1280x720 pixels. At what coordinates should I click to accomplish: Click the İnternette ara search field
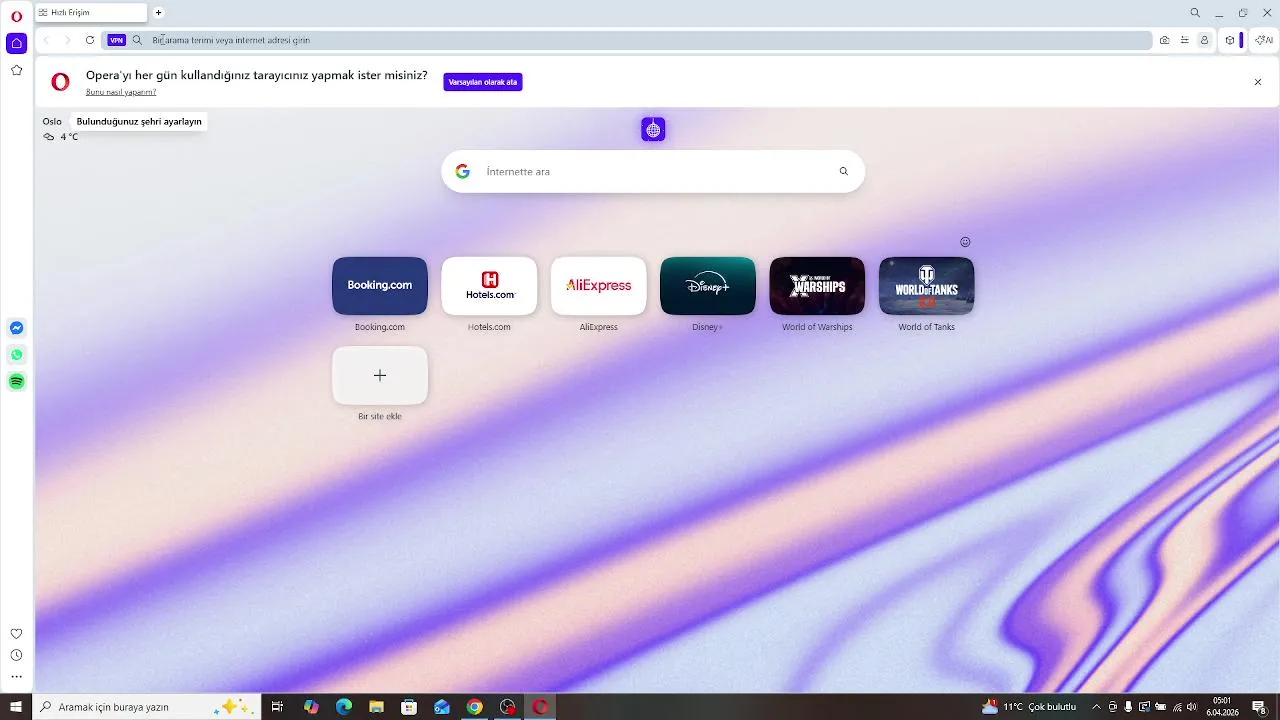(655, 172)
